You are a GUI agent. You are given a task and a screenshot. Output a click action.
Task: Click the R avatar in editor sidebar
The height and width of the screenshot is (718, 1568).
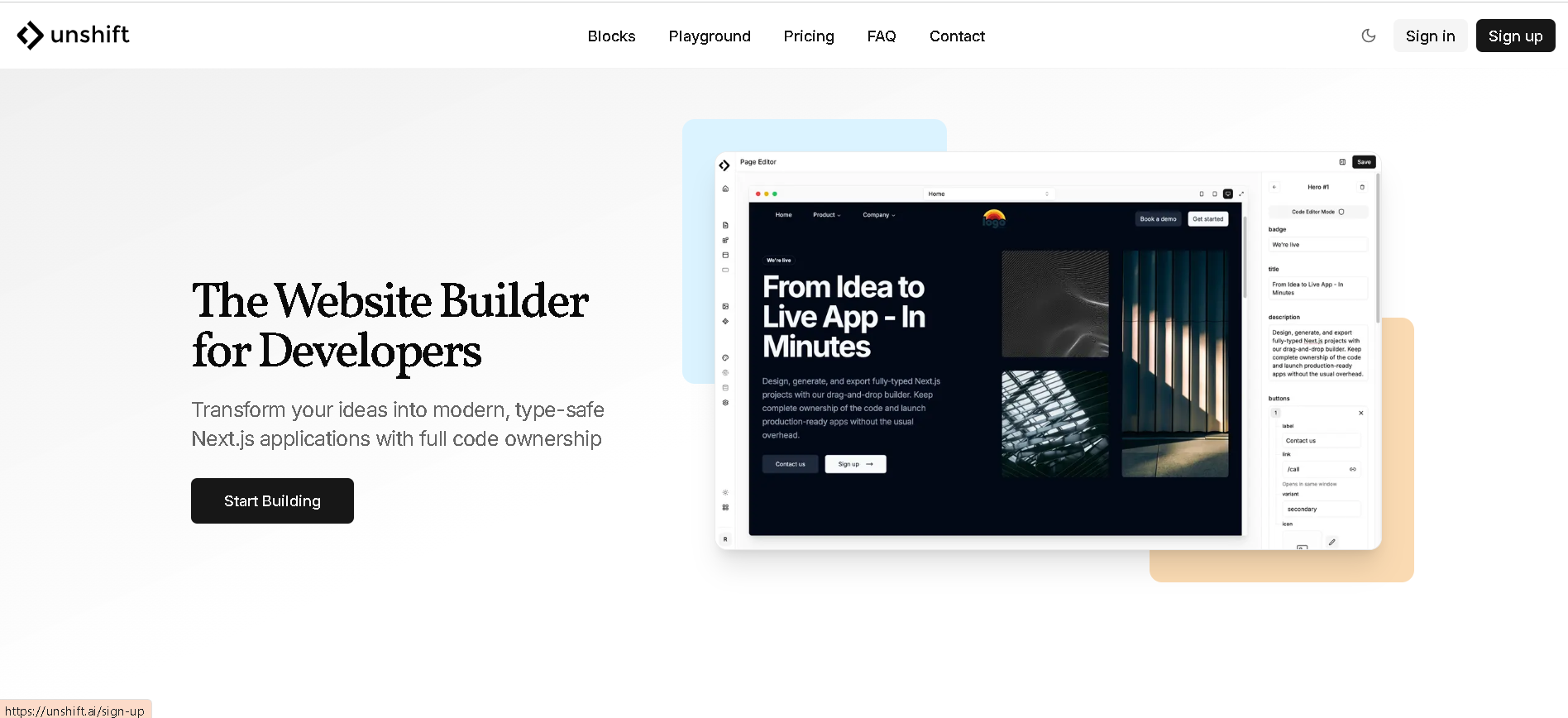[x=725, y=539]
